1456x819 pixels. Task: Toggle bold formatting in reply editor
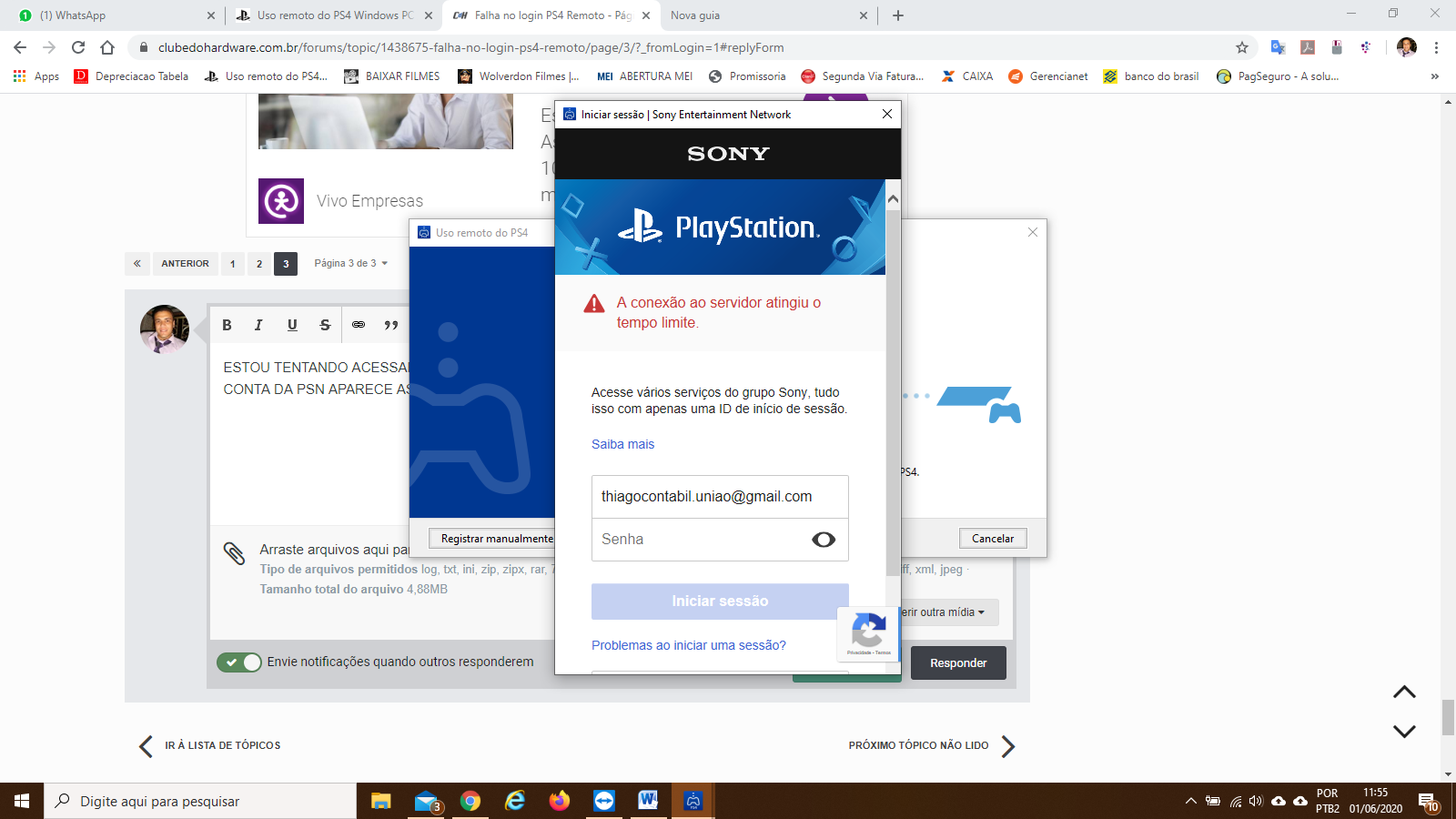coord(227,325)
